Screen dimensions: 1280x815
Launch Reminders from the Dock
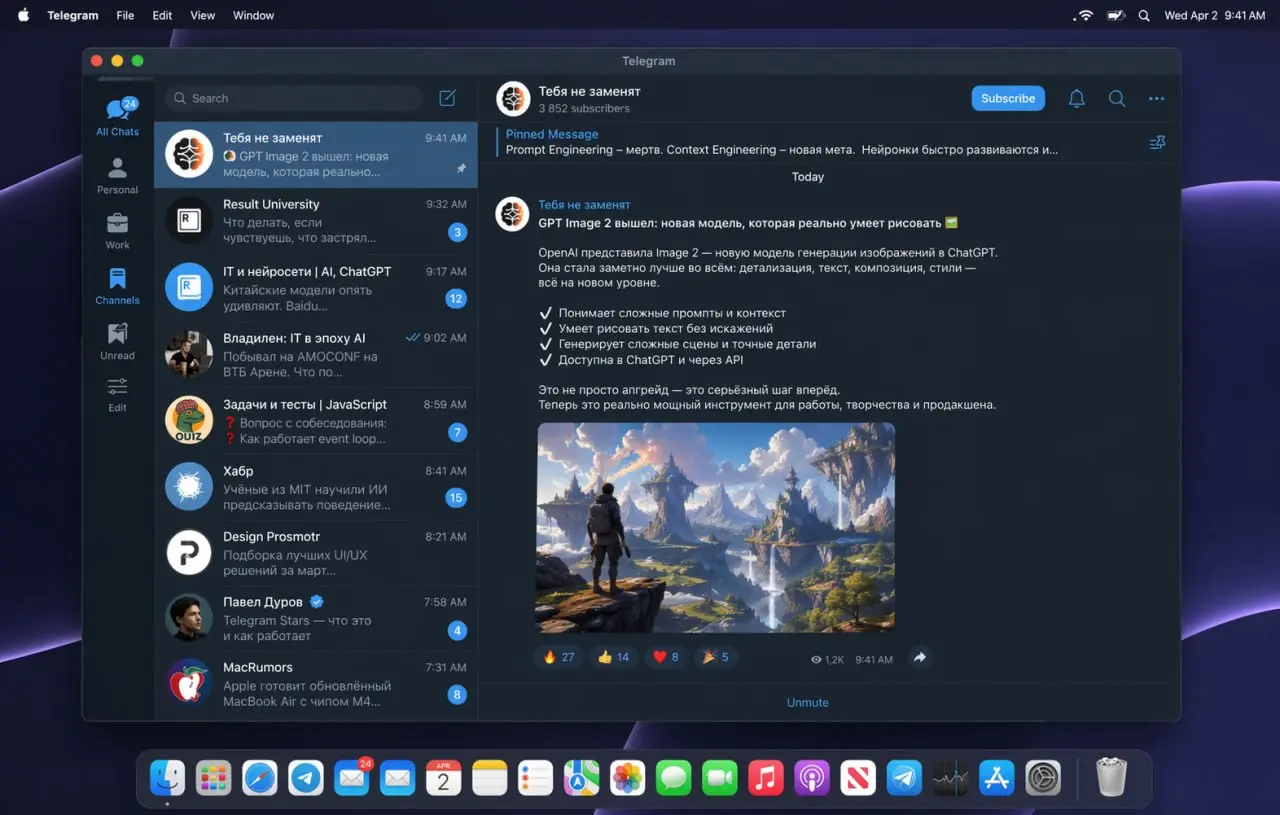536,777
